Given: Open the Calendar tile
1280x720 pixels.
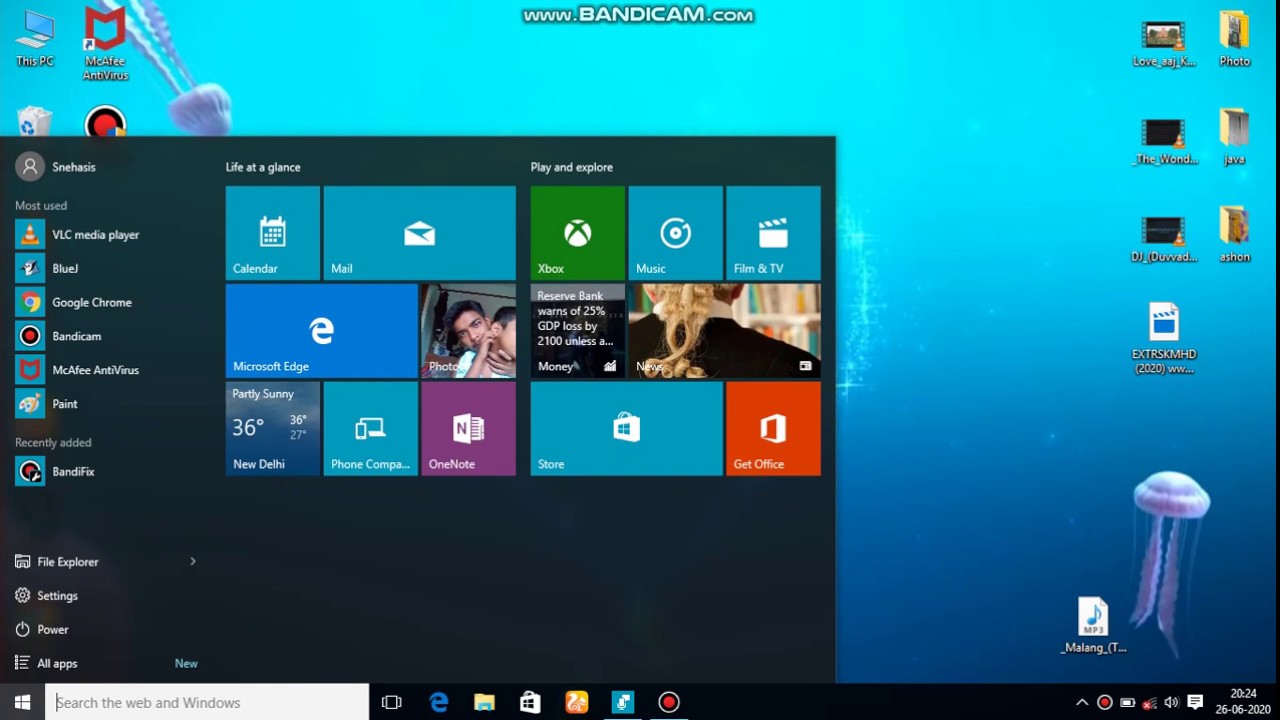Looking at the screenshot, I should pyautogui.click(x=273, y=233).
